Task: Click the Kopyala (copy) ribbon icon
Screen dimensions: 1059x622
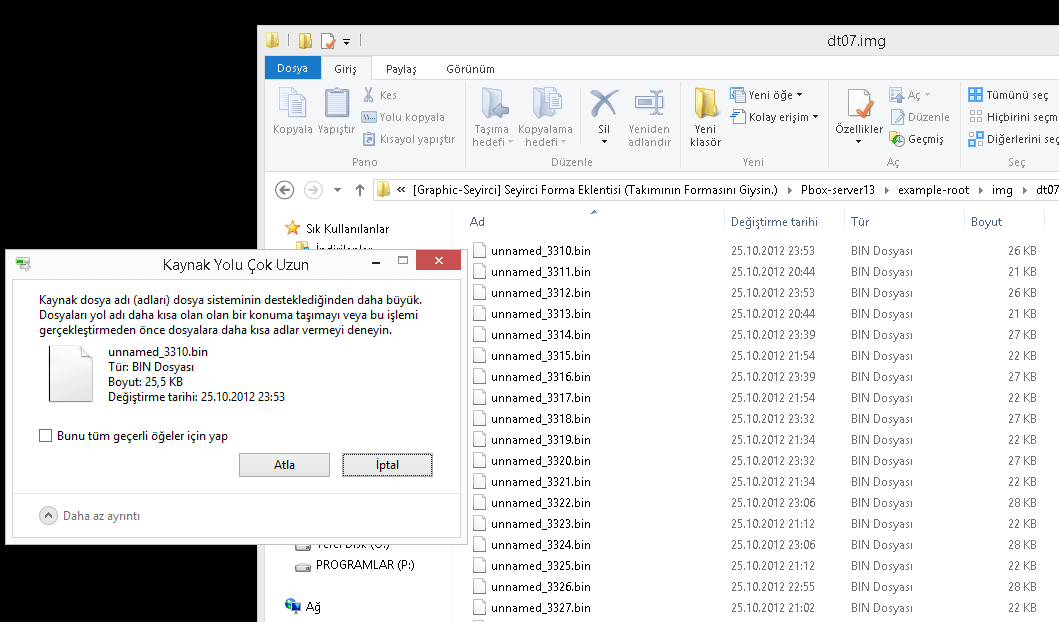Action: pos(292,105)
